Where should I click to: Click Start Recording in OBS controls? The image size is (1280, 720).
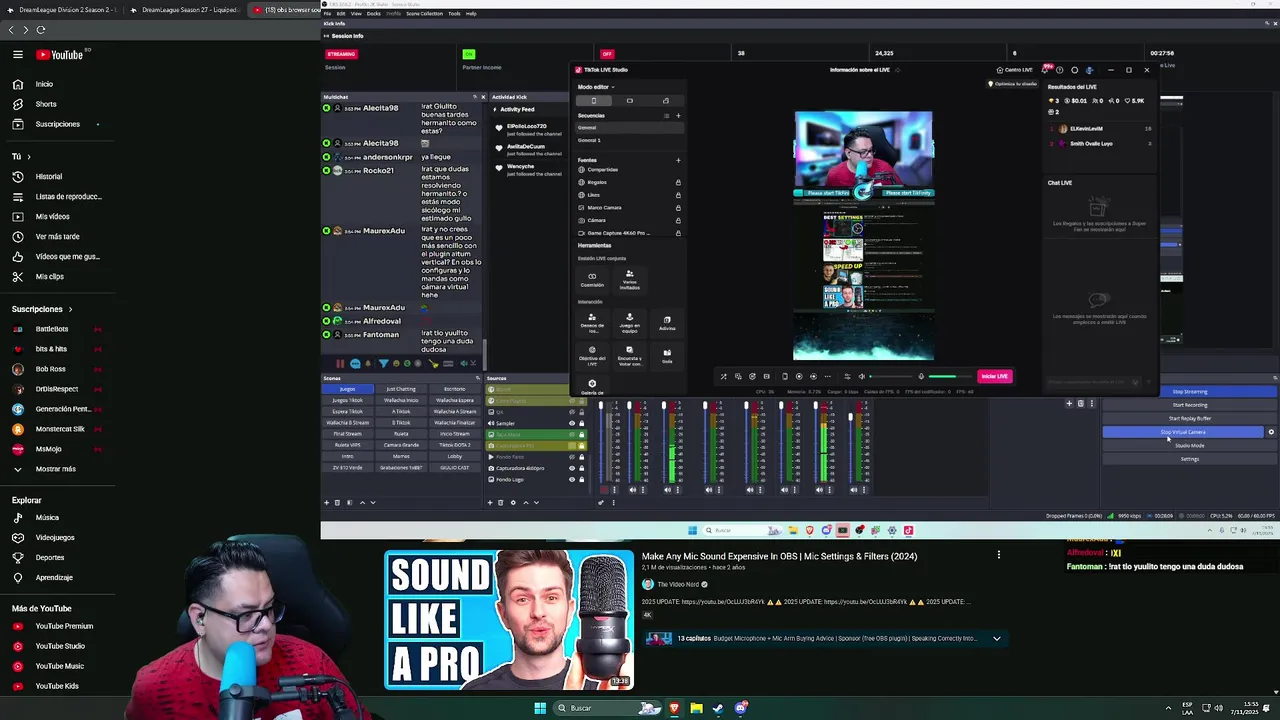(x=1189, y=405)
